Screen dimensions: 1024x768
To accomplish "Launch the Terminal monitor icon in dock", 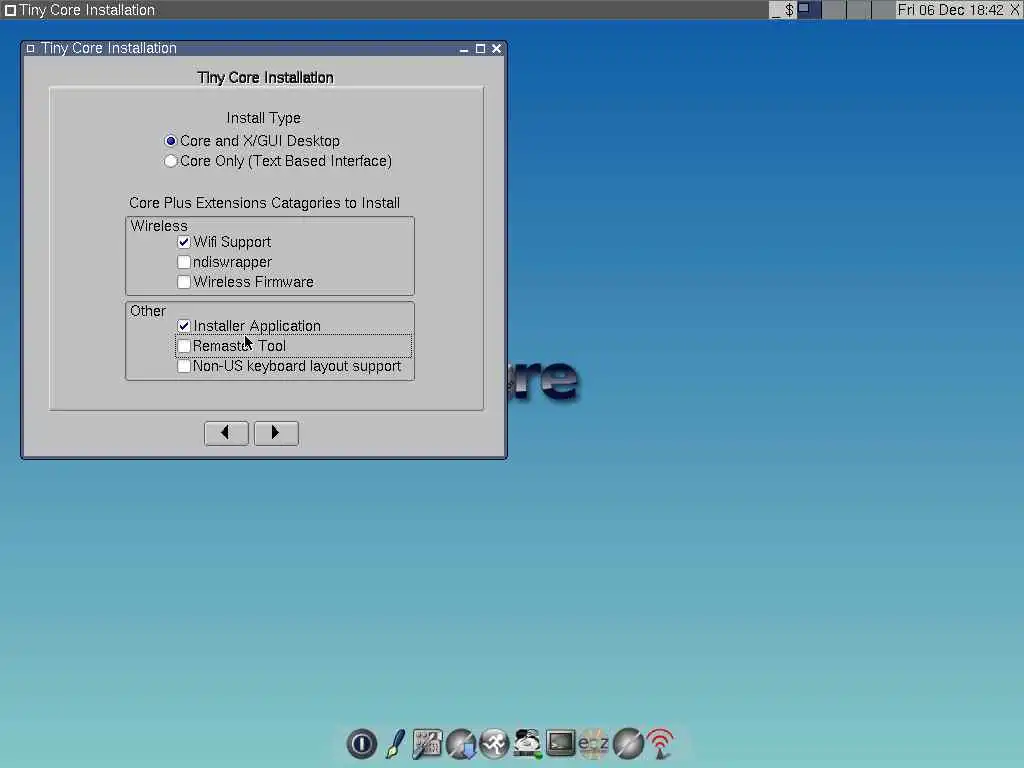I will 560,743.
